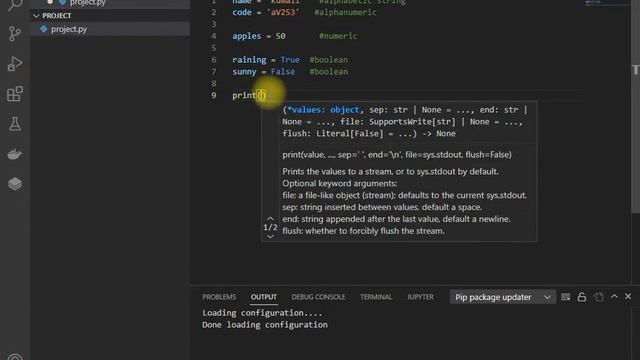Open the Docker view
The image size is (640, 360).
click(15, 154)
